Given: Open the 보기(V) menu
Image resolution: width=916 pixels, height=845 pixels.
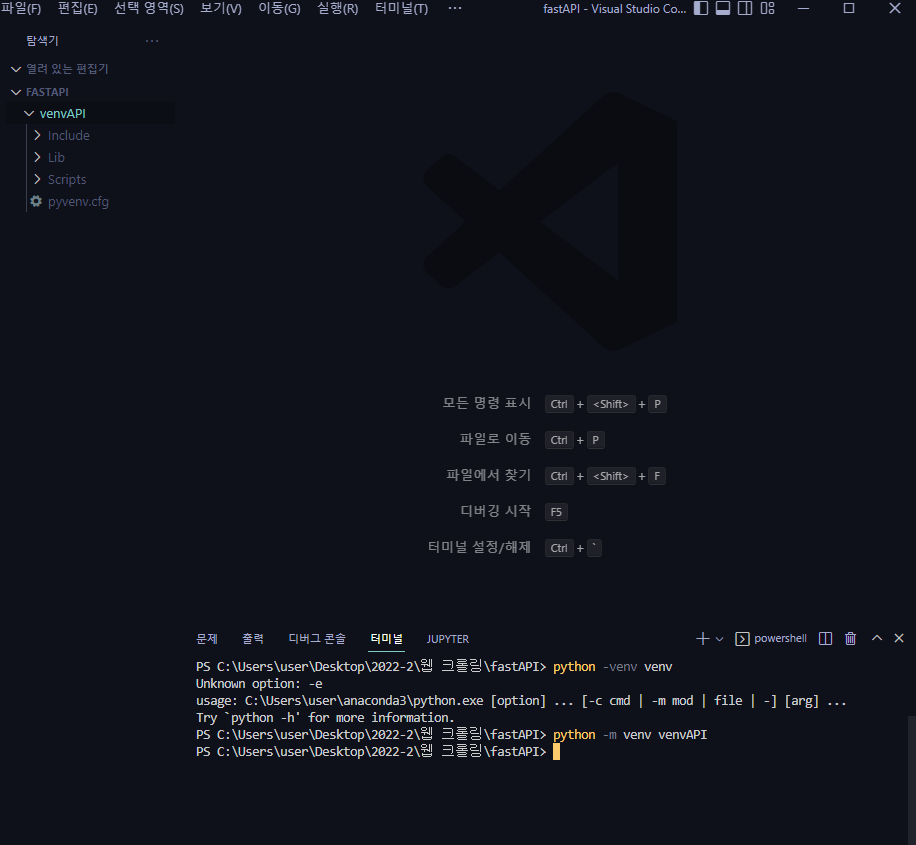Looking at the screenshot, I should pyautogui.click(x=221, y=9).
